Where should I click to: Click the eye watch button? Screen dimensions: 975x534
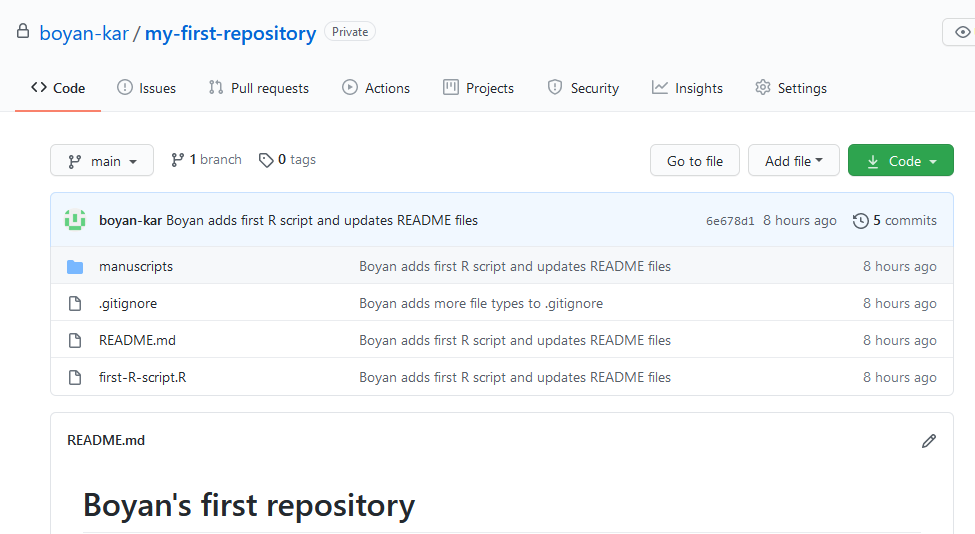click(x=961, y=32)
